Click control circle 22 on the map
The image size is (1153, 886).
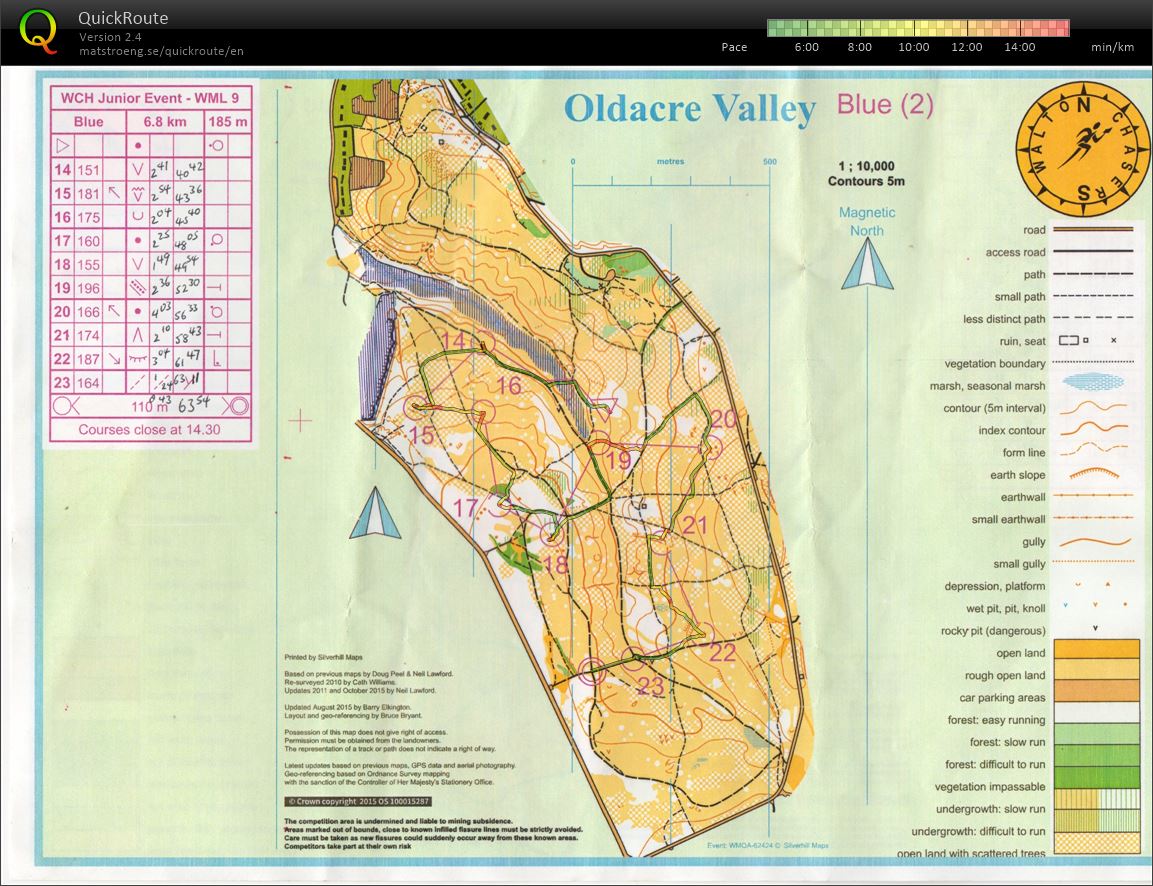pos(703,634)
